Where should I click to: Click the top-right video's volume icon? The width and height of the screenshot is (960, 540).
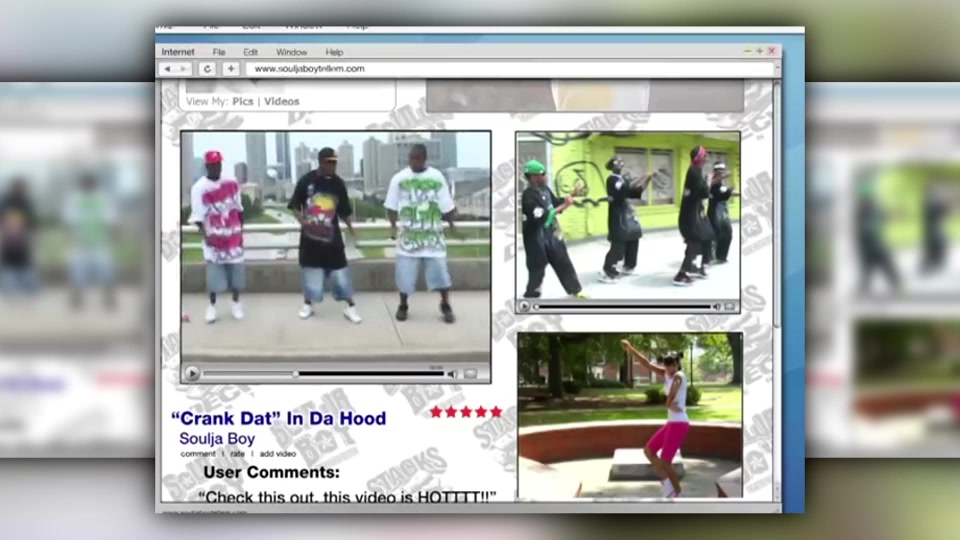click(716, 306)
